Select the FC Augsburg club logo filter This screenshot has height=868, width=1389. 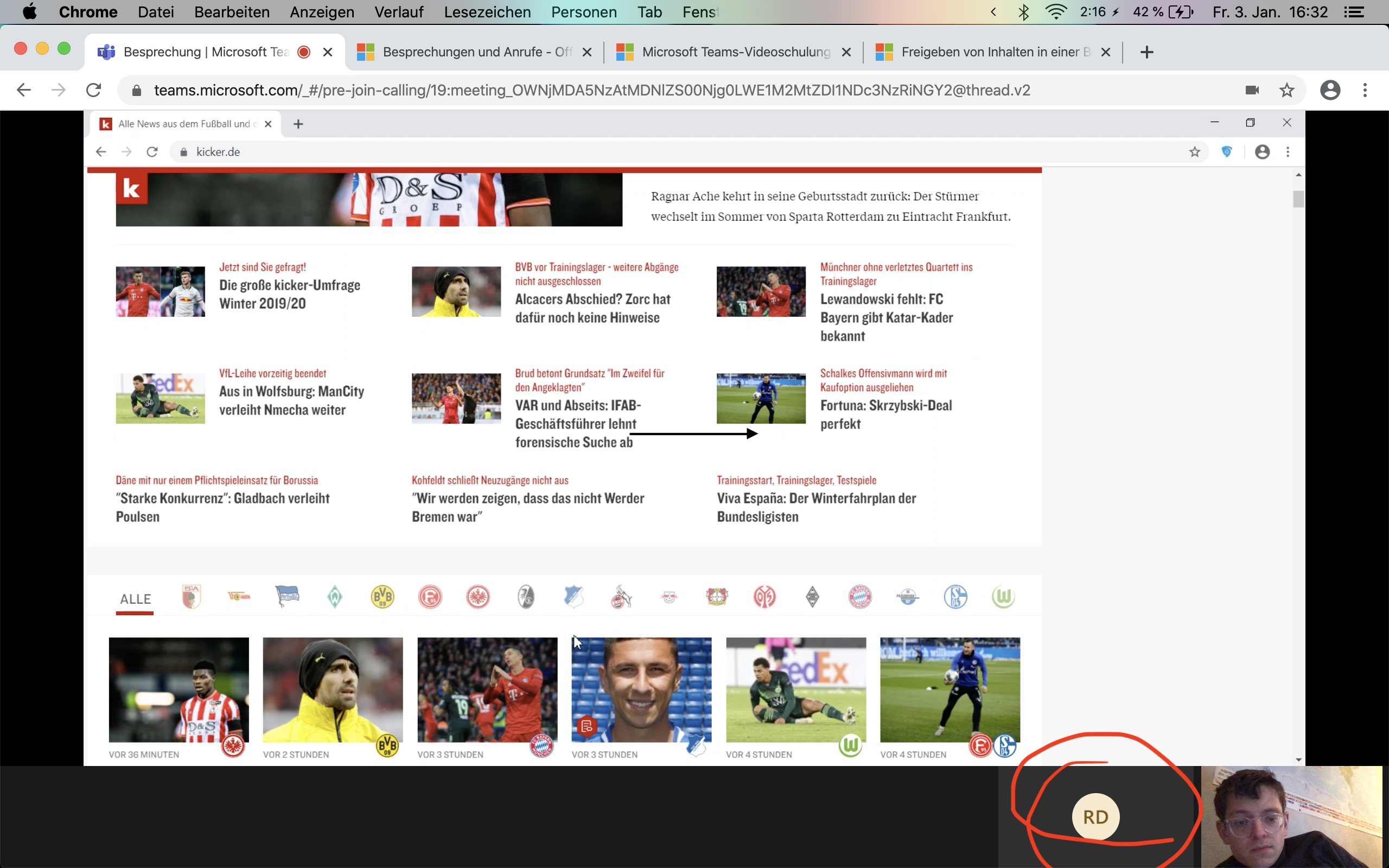coord(192,597)
